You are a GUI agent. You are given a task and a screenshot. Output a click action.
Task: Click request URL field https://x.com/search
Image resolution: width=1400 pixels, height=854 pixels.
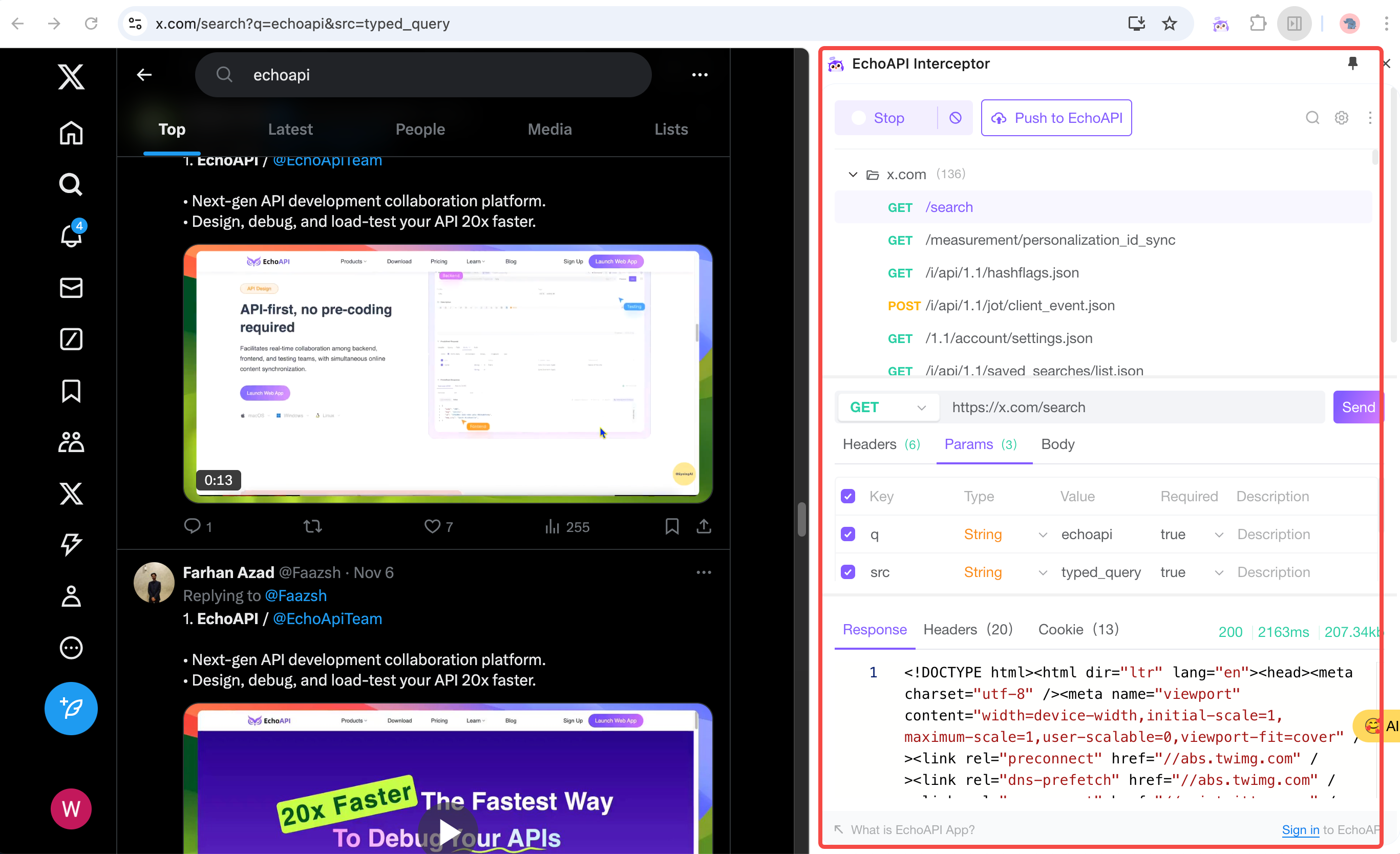(x=1131, y=407)
